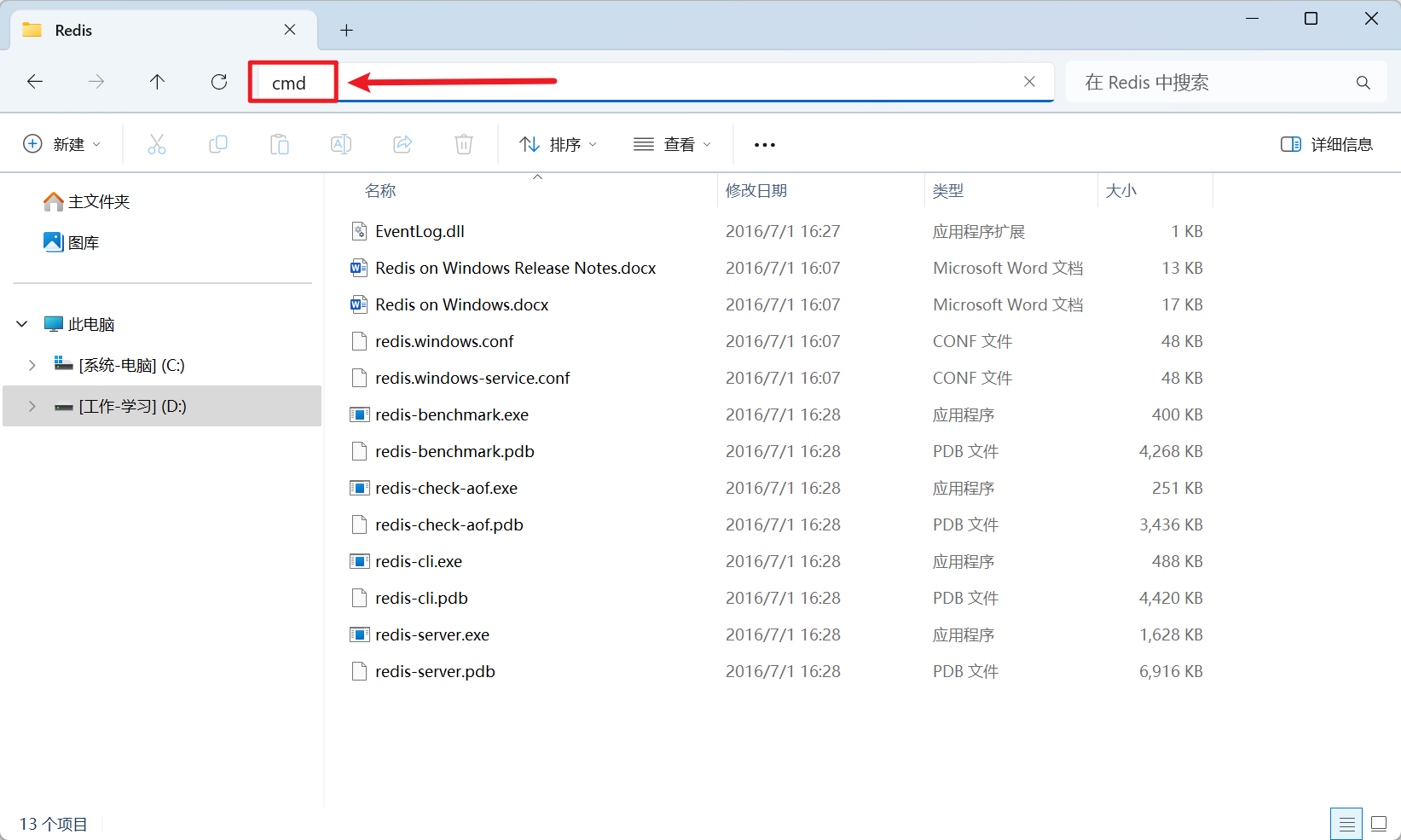The height and width of the screenshot is (840, 1401).
Task: Select redis.windows-service.conf file
Action: click(x=472, y=378)
